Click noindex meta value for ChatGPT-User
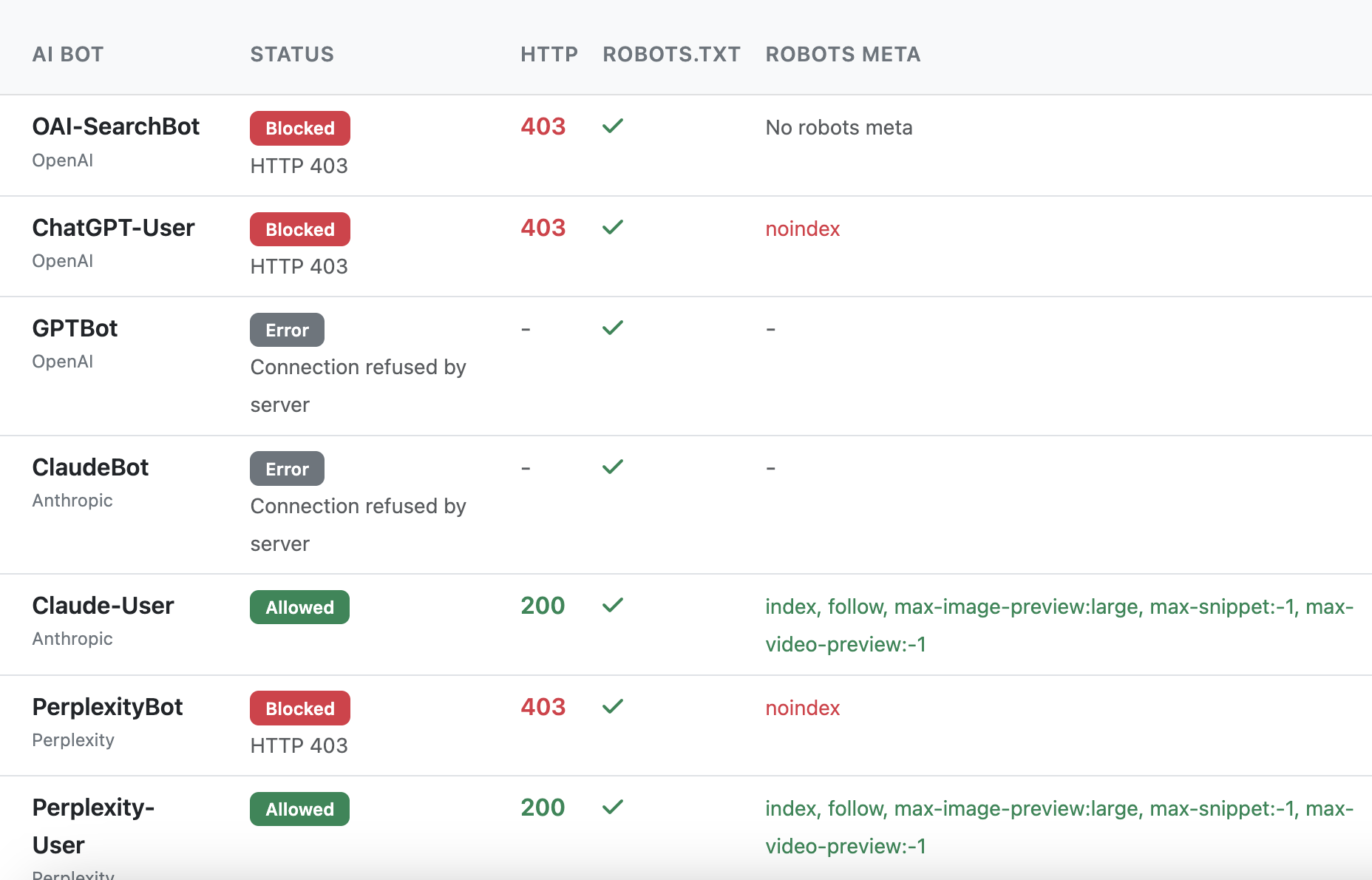This screenshot has height=880, width=1372. (803, 229)
